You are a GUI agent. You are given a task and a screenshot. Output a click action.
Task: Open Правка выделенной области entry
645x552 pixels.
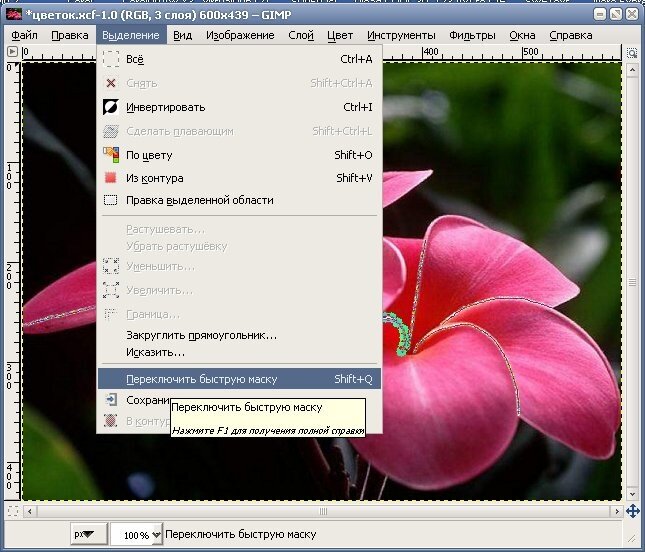click(239, 200)
